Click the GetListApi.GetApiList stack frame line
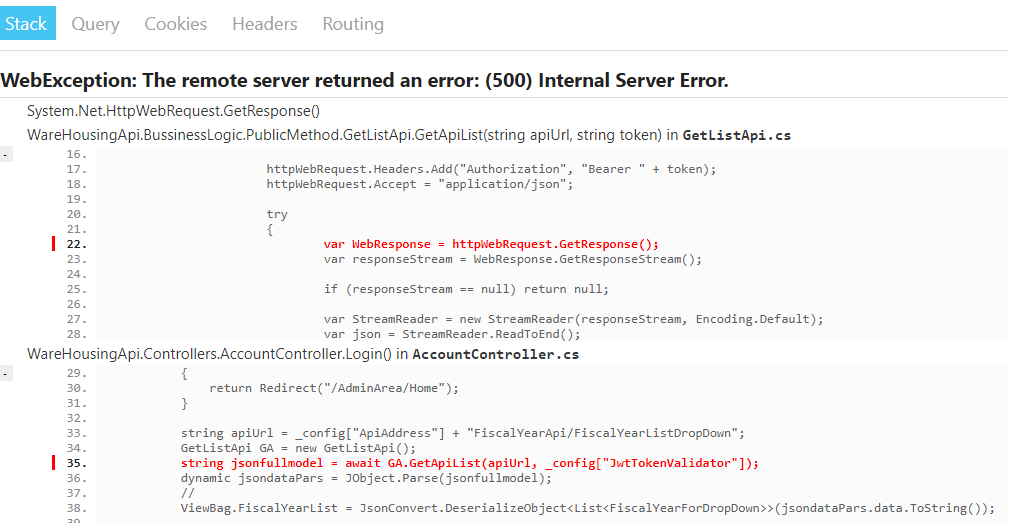Screen dimensions: 1009x523 409,135
